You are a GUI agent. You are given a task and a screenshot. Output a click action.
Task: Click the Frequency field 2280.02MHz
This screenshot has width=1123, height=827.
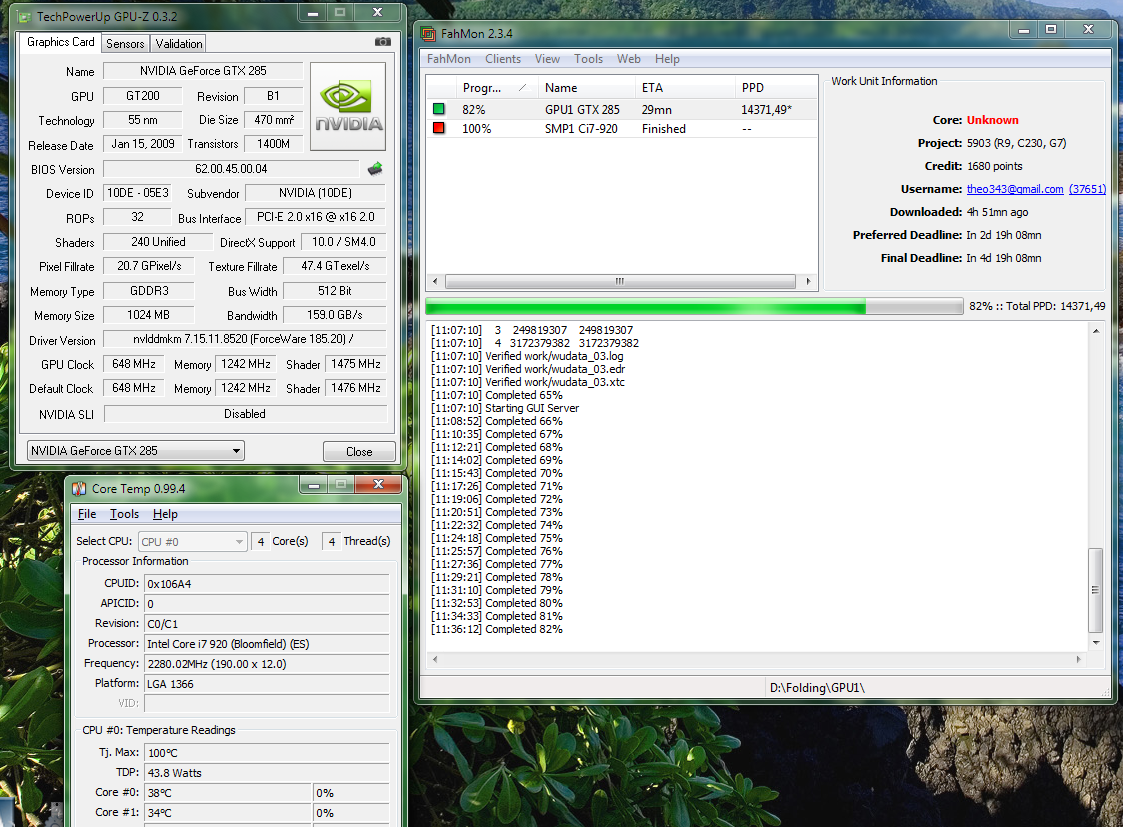[266, 664]
